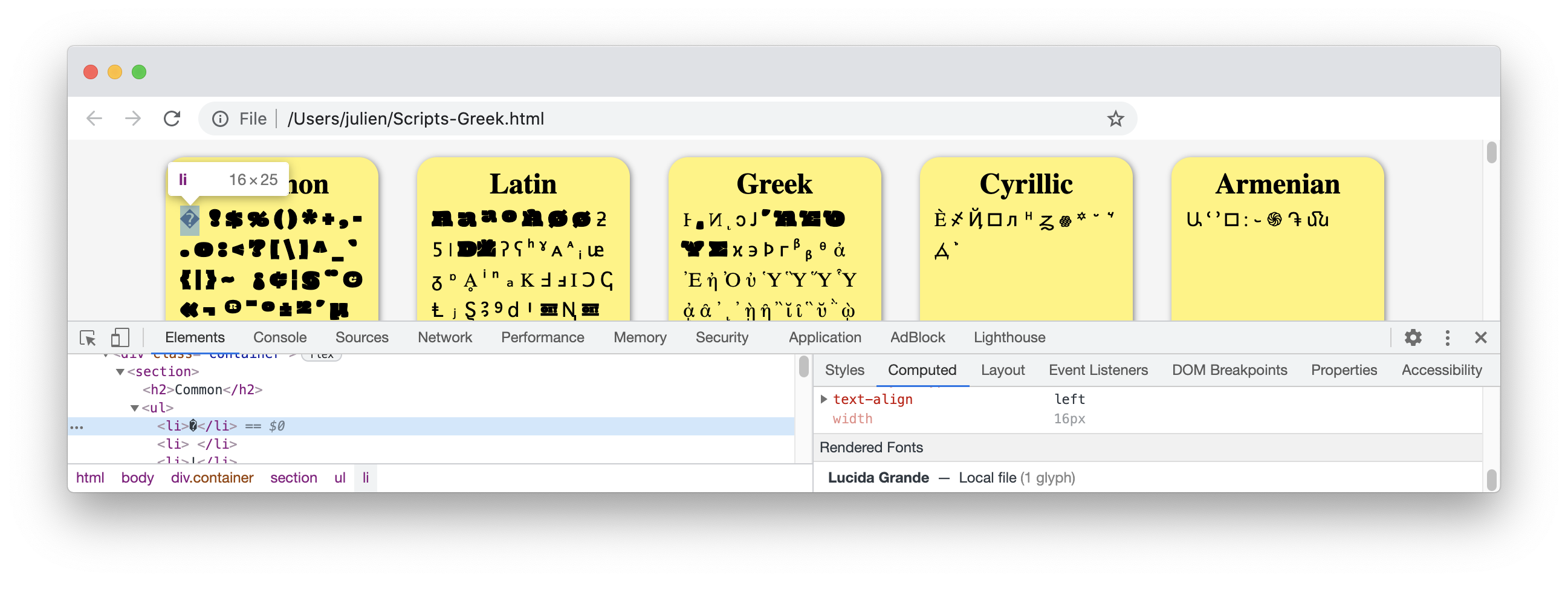Switch to the Console tab
The image size is (1568, 589).
279,337
